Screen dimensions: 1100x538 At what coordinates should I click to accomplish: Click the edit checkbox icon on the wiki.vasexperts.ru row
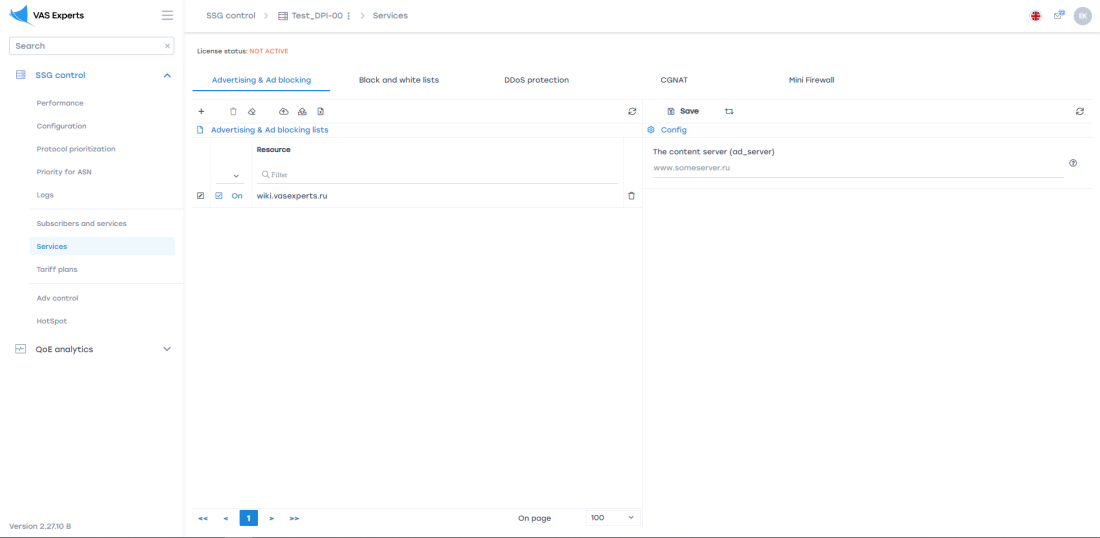coord(201,196)
